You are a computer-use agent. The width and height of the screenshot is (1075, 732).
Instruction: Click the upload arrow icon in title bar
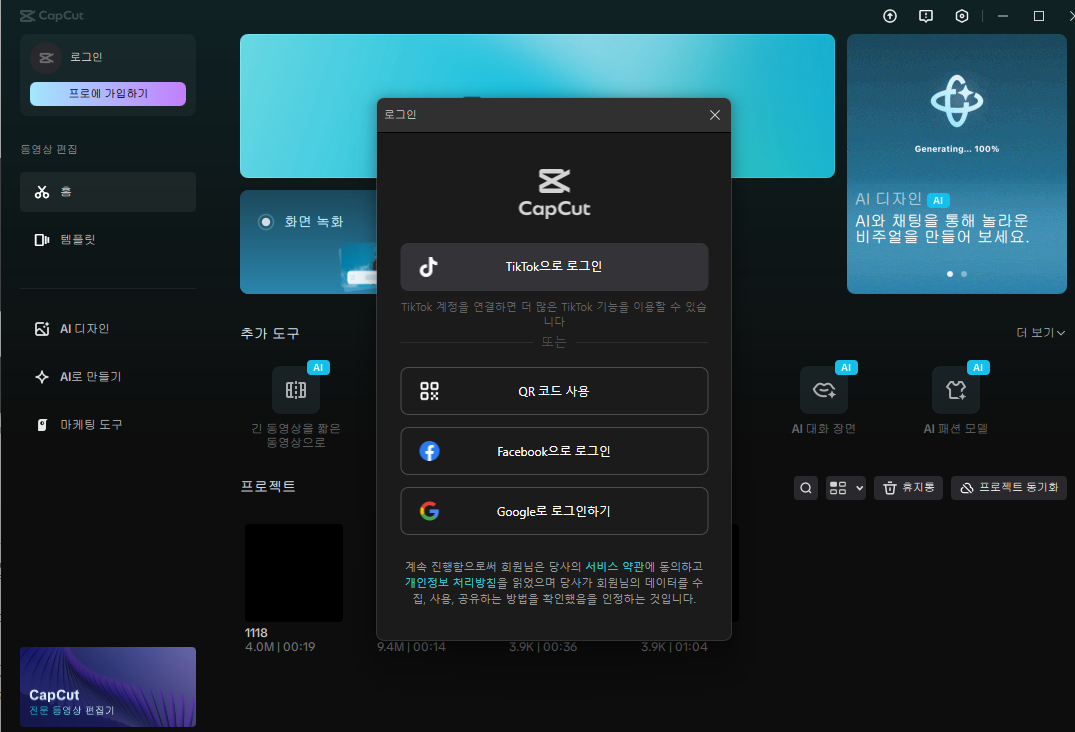click(x=890, y=16)
